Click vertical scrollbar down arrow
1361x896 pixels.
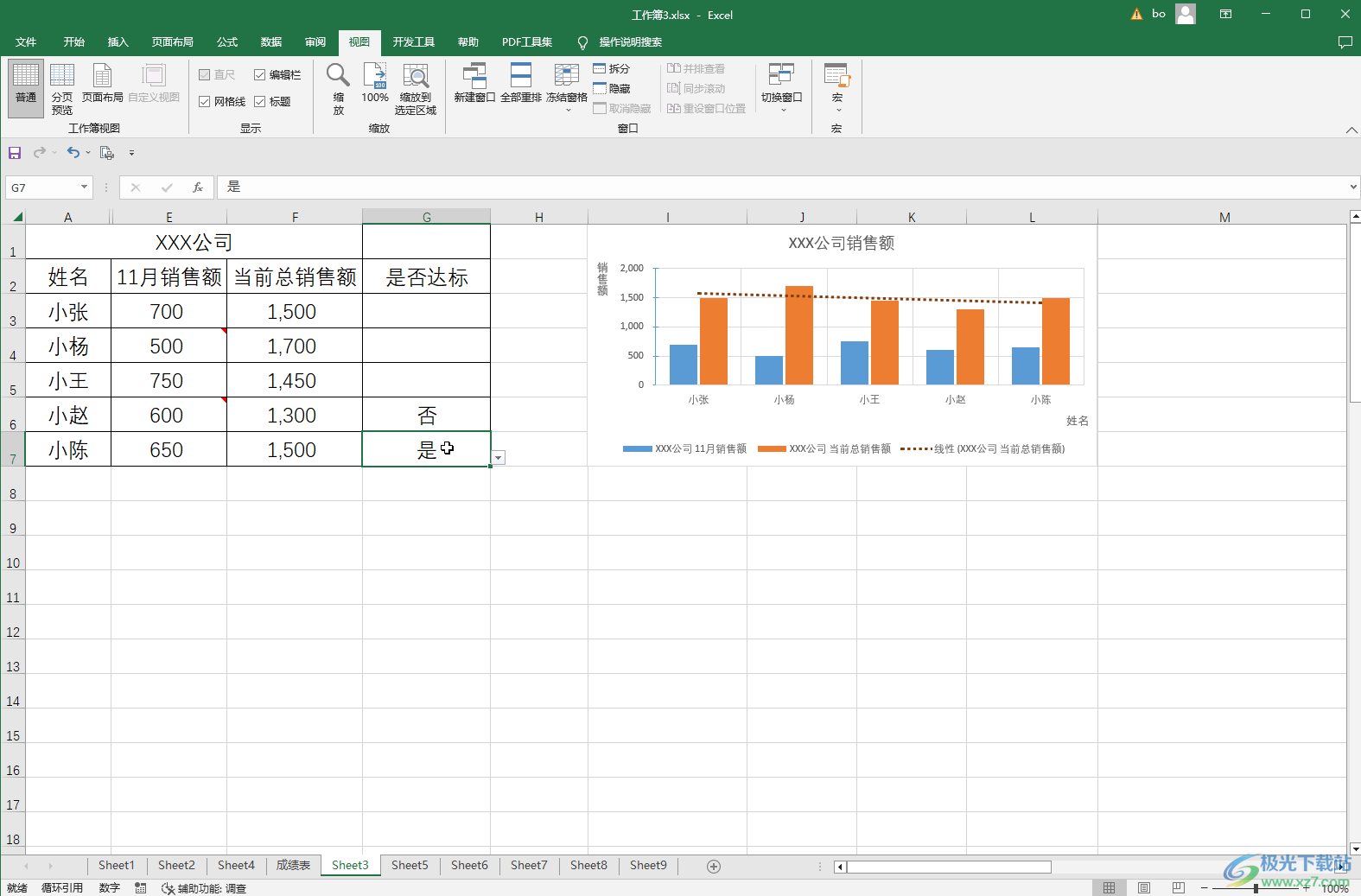tap(1354, 849)
